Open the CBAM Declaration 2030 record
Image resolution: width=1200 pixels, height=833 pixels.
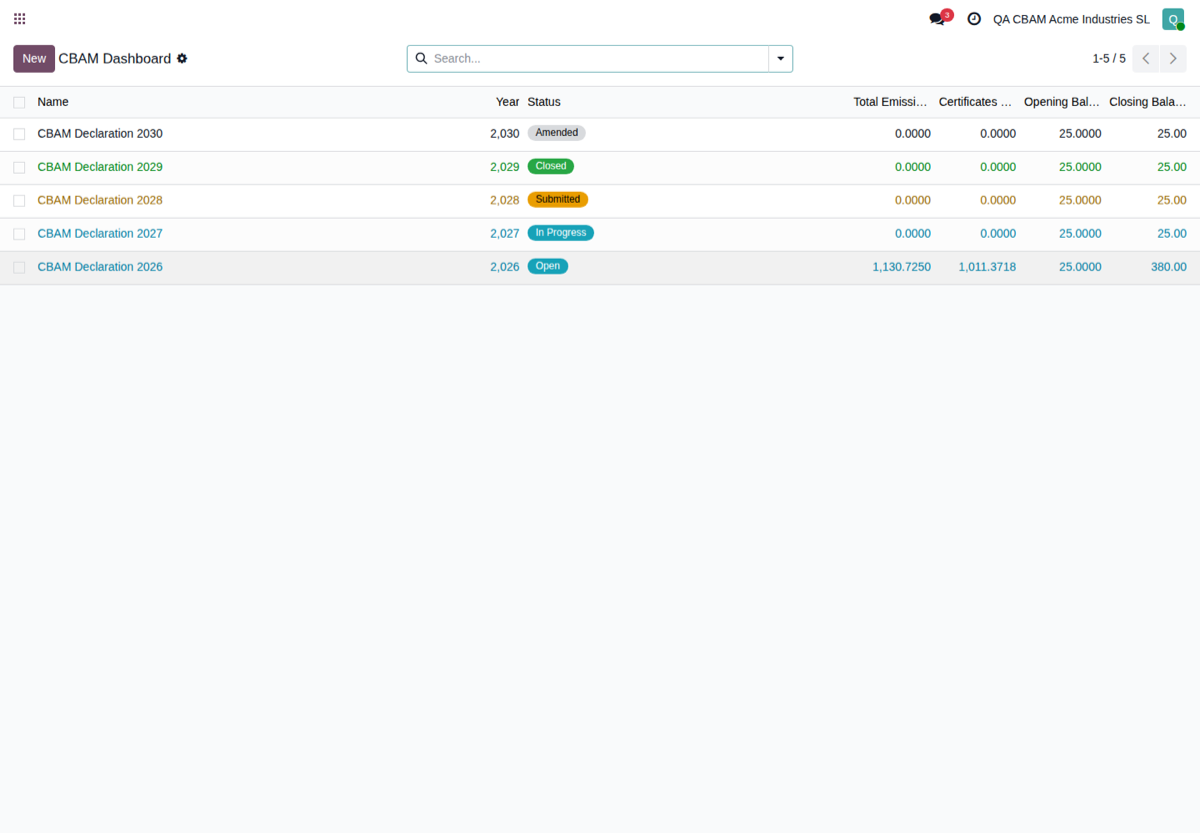pos(100,134)
